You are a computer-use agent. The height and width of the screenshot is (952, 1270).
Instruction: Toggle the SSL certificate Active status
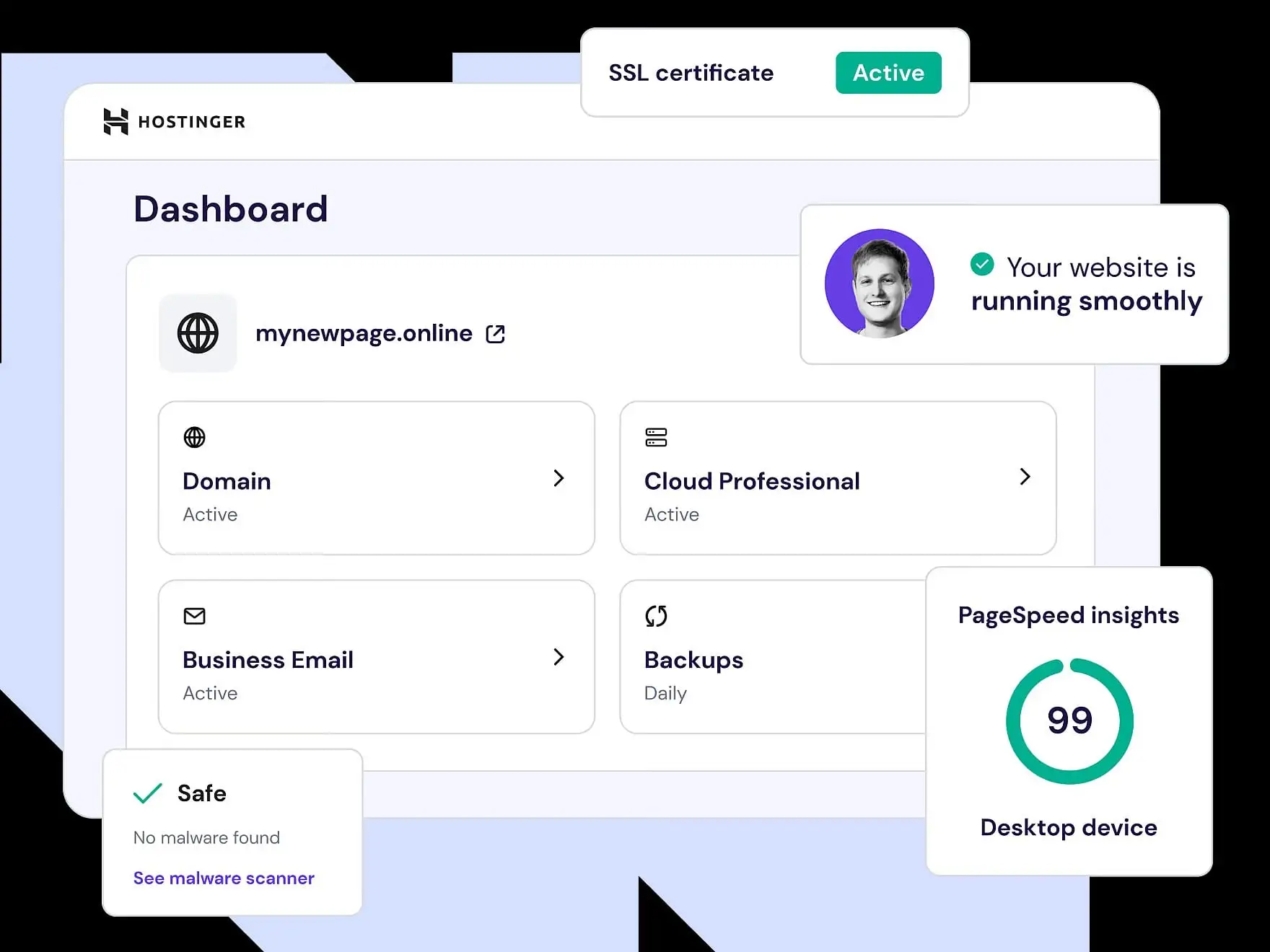click(888, 72)
